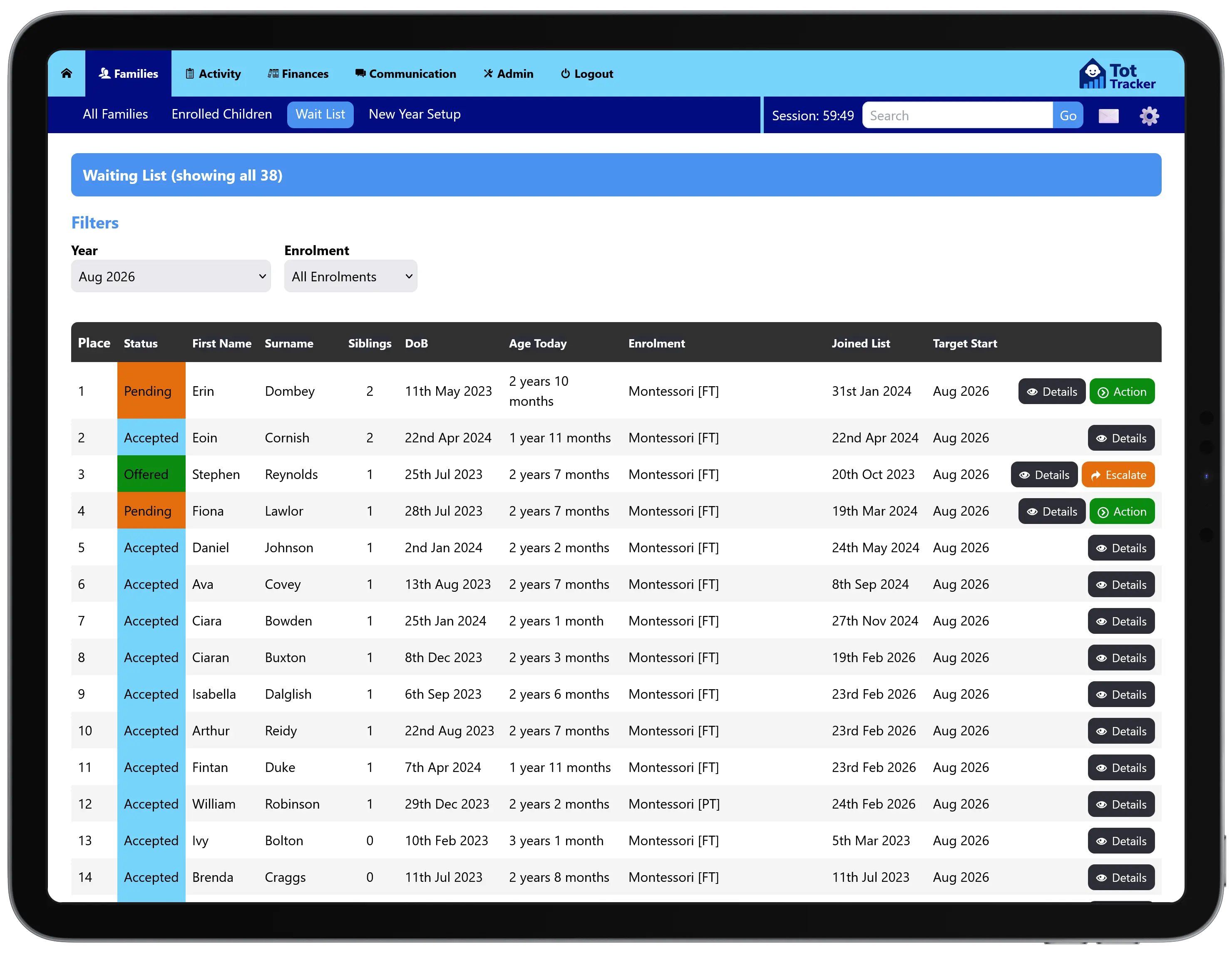
Task: Open the Activity menu
Action: (213, 74)
